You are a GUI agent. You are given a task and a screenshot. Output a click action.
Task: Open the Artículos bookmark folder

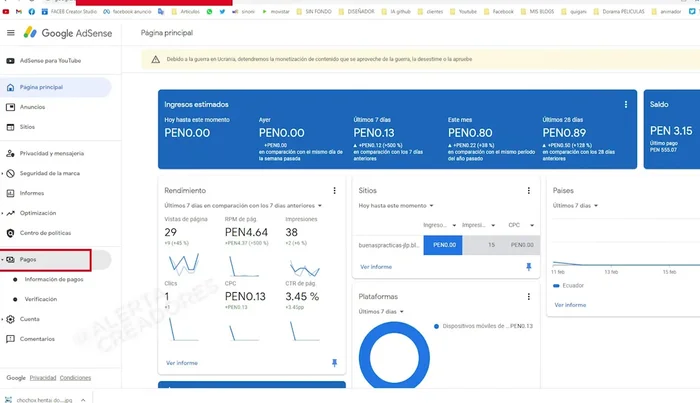pos(186,12)
